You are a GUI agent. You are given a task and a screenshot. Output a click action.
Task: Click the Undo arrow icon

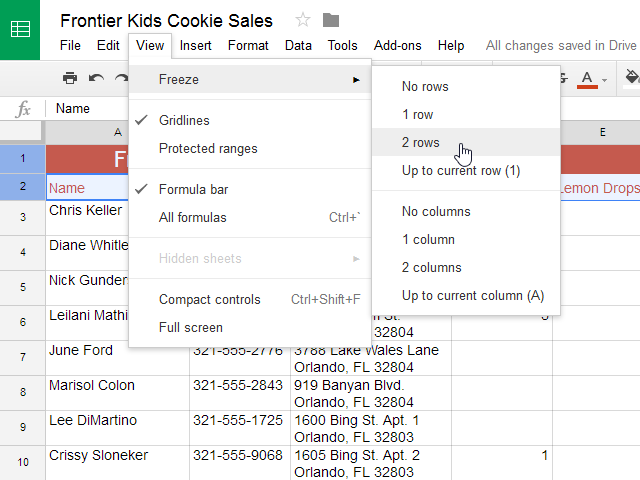(x=96, y=78)
